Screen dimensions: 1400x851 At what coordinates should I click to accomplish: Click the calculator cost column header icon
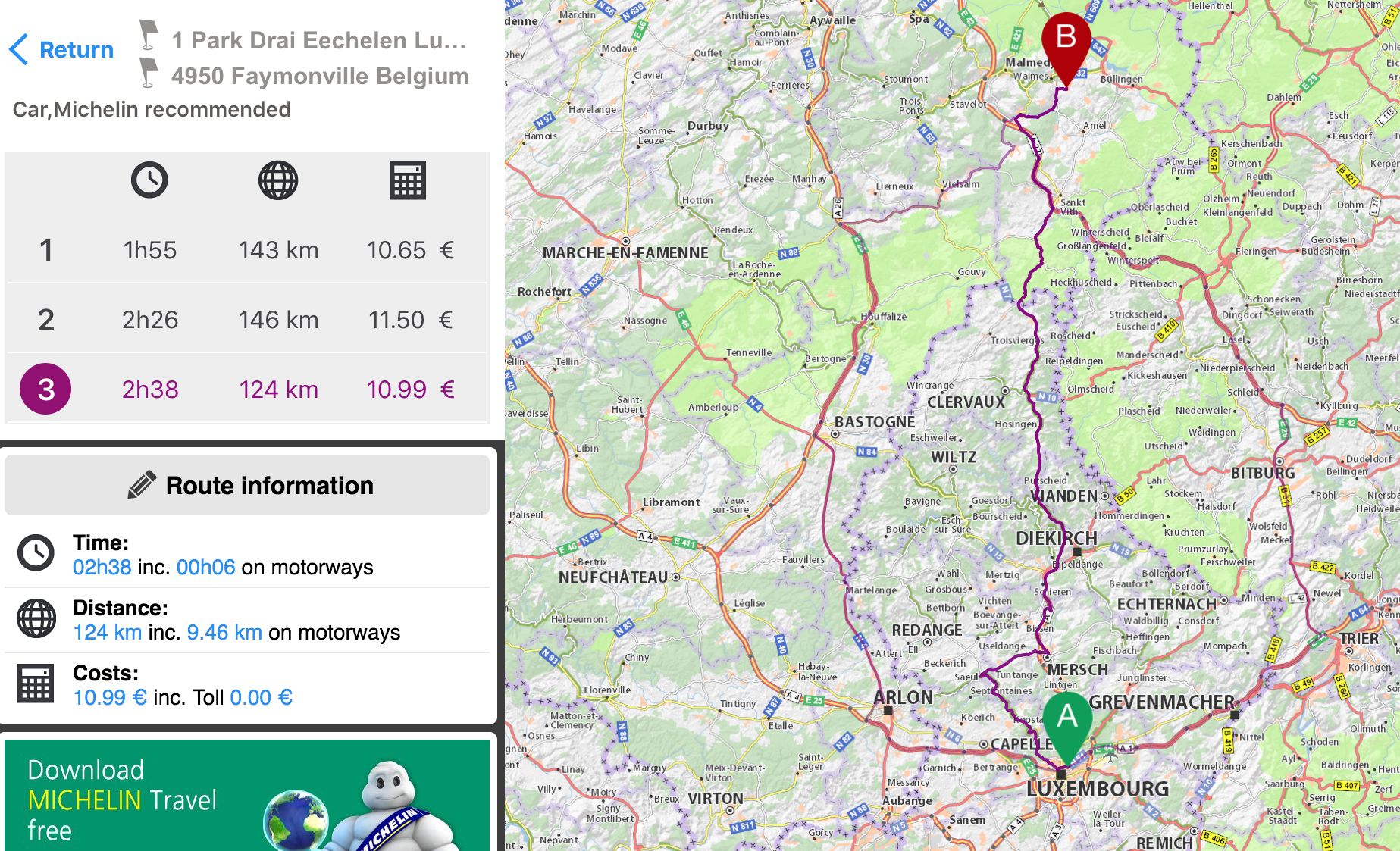(x=408, y=180)
